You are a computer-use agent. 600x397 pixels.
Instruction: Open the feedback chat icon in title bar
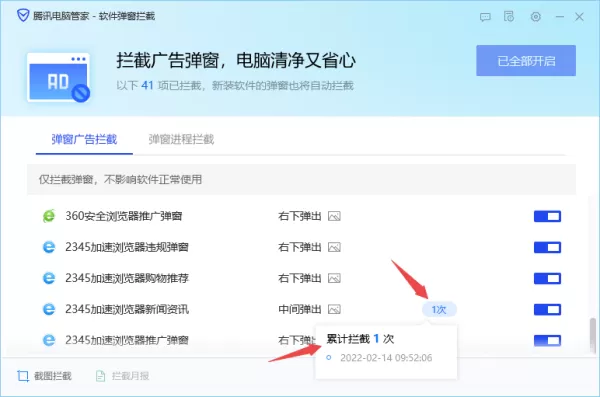pos(485,17)
